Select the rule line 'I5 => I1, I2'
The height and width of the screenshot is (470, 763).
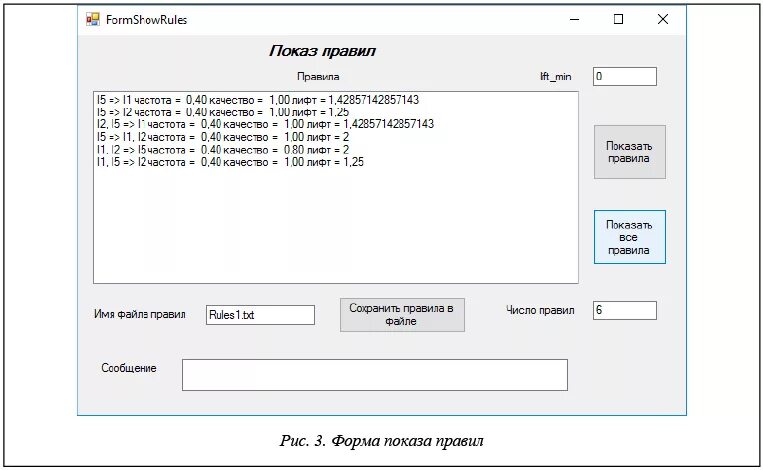223,137
